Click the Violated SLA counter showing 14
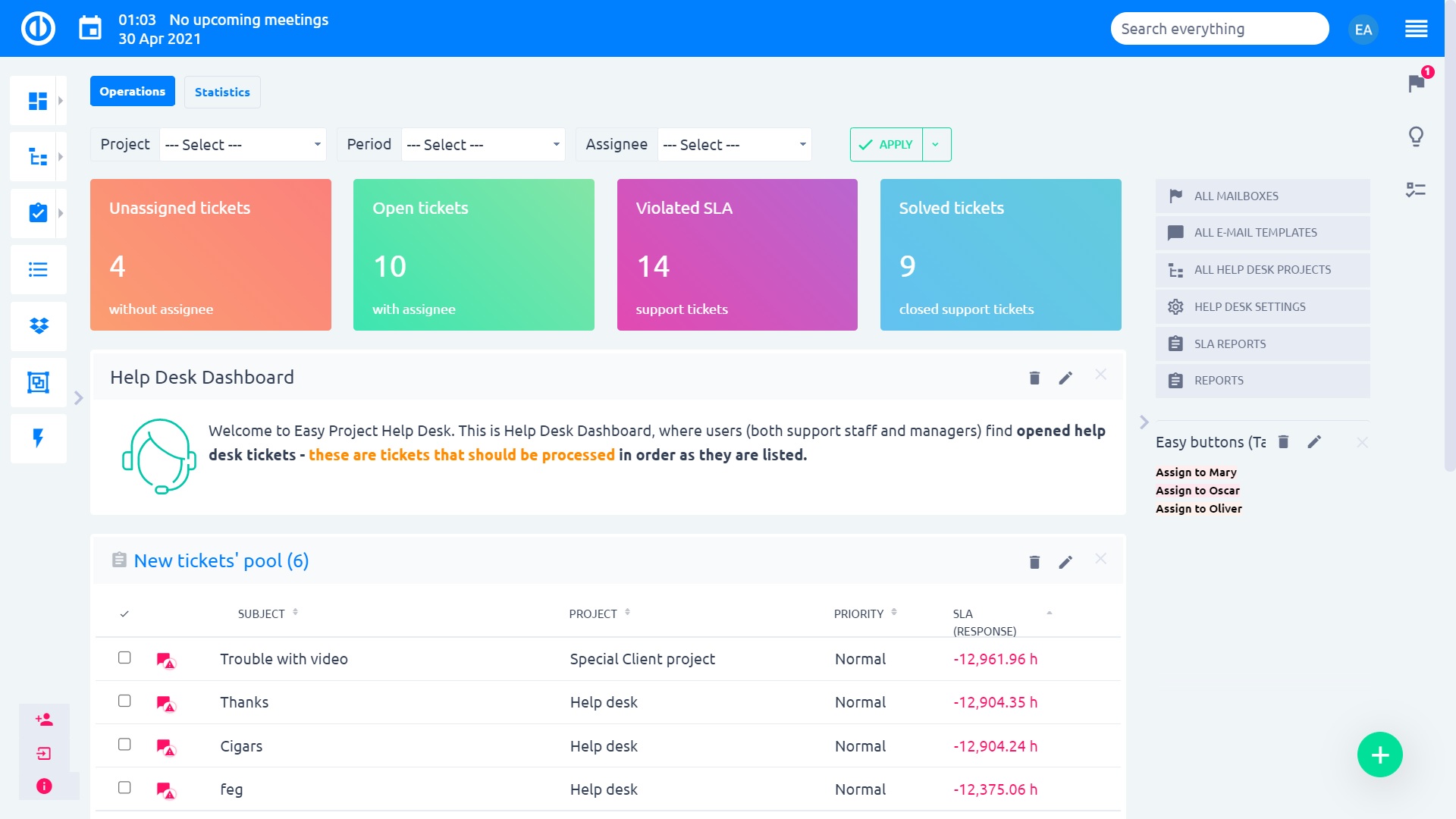The width and height of the screenshot is (1456, 819). 652,266
